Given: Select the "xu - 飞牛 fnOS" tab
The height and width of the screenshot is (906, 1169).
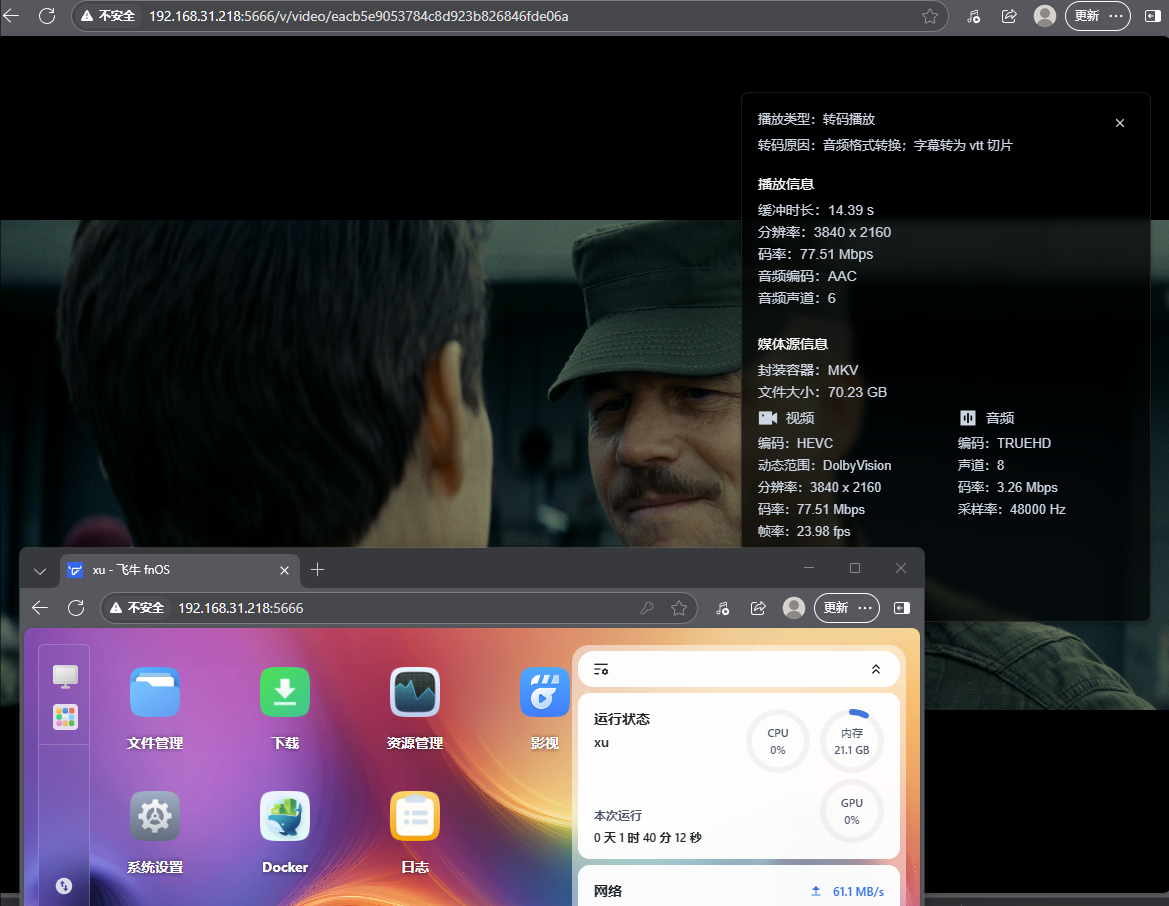Looking at the screenshot, I should (x=179, y=570).
